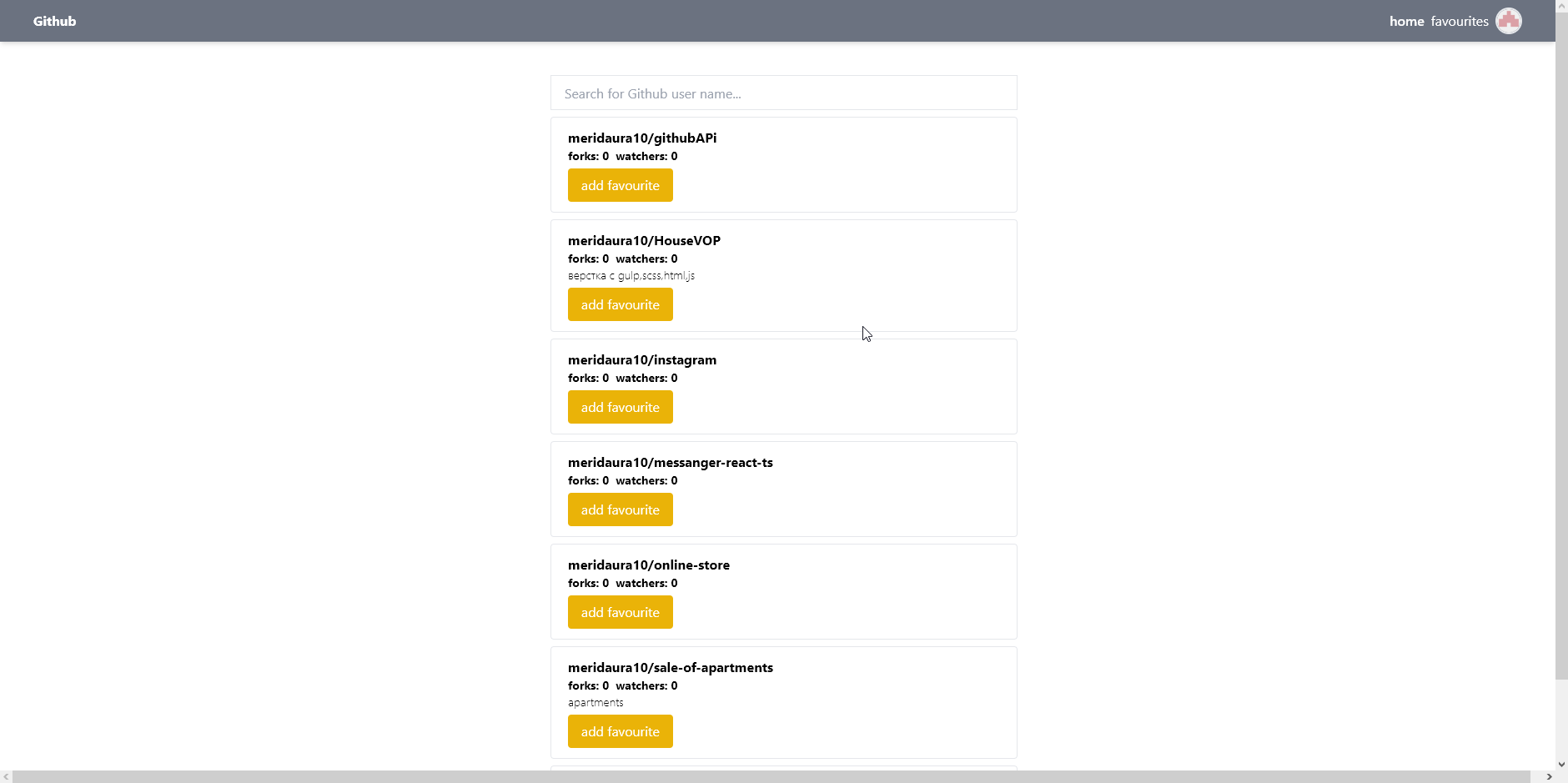Open the favourites navigation link

1460,21
